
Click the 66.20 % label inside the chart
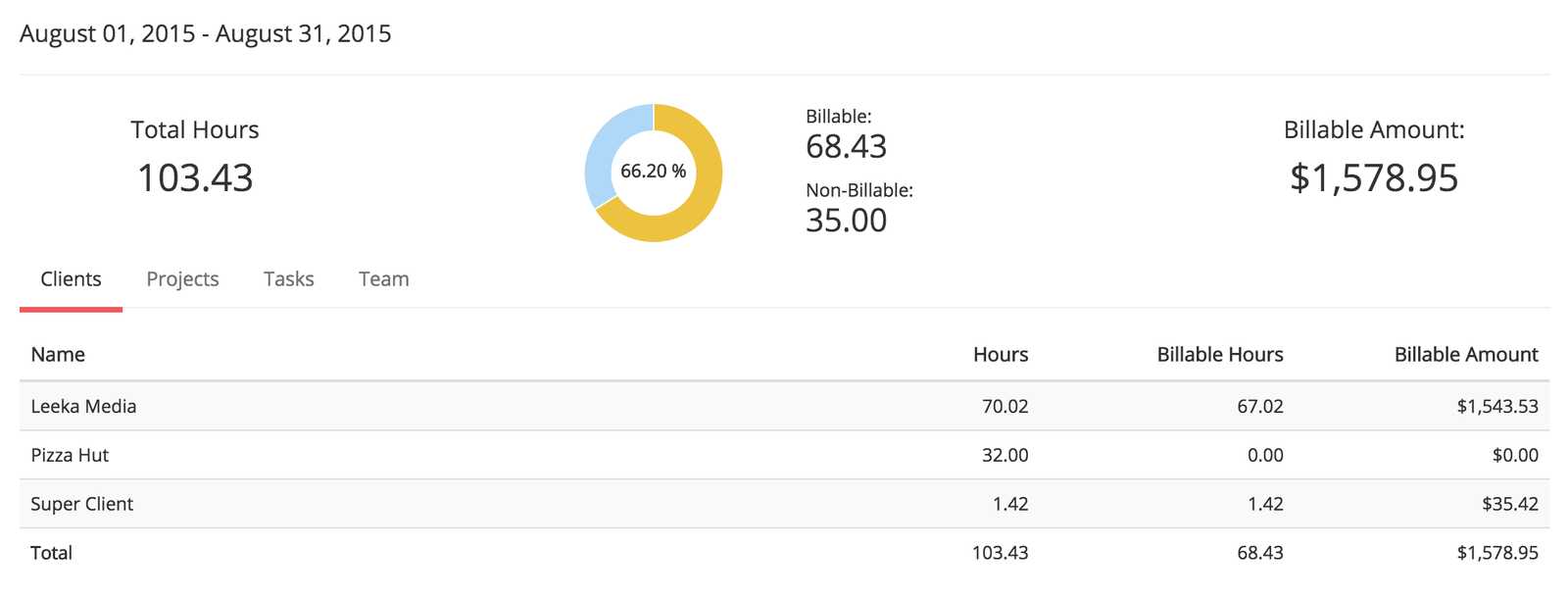pos(653,171)
